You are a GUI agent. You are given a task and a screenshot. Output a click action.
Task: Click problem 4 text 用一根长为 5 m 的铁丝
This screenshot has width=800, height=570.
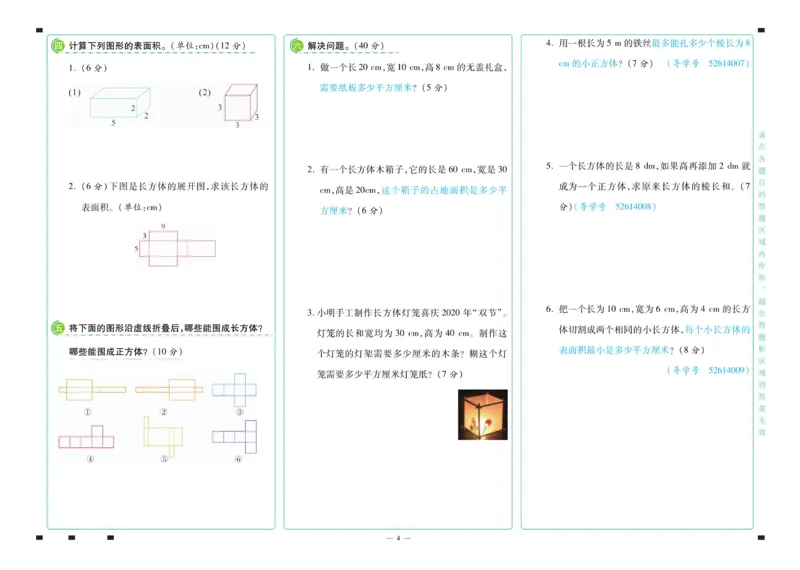pos(605,43)
